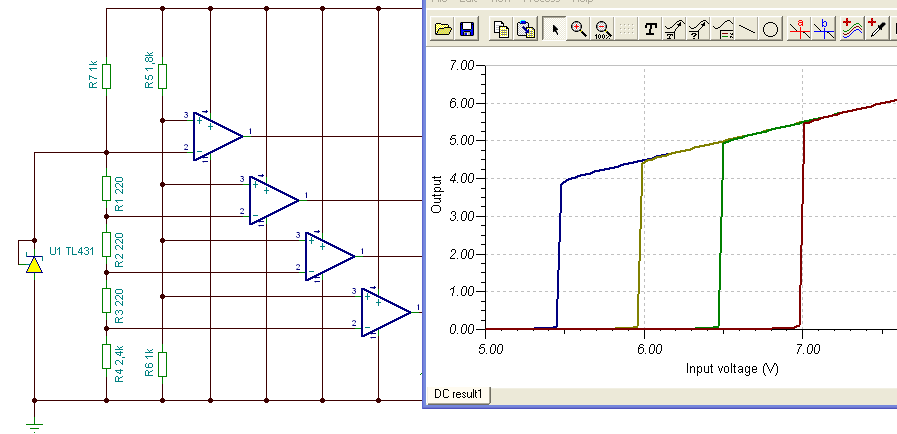The height and width of the screenshot is (434, 897).
Task: Reset zoom with the 100% magnifier
Action: click(602, 29)
